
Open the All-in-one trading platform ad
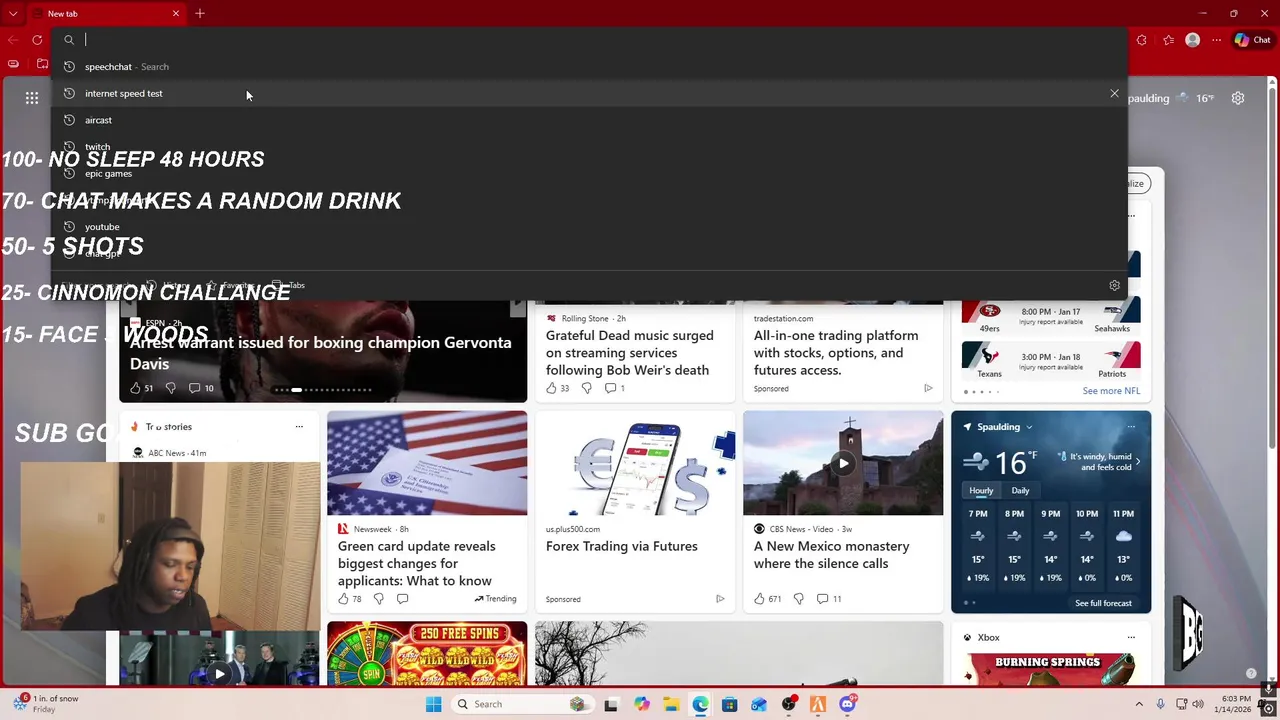(x=836, y=353)
